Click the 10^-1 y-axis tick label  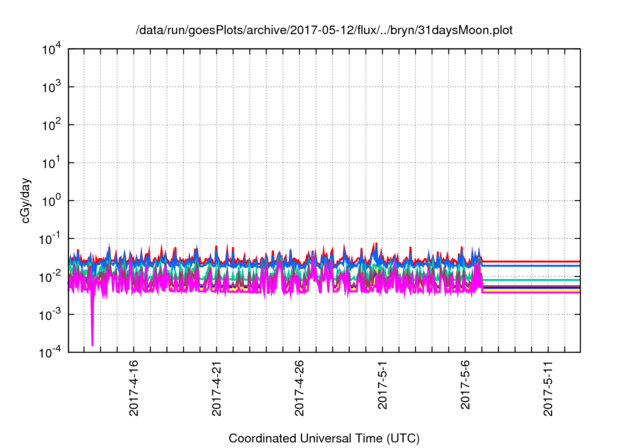[52, 238]
